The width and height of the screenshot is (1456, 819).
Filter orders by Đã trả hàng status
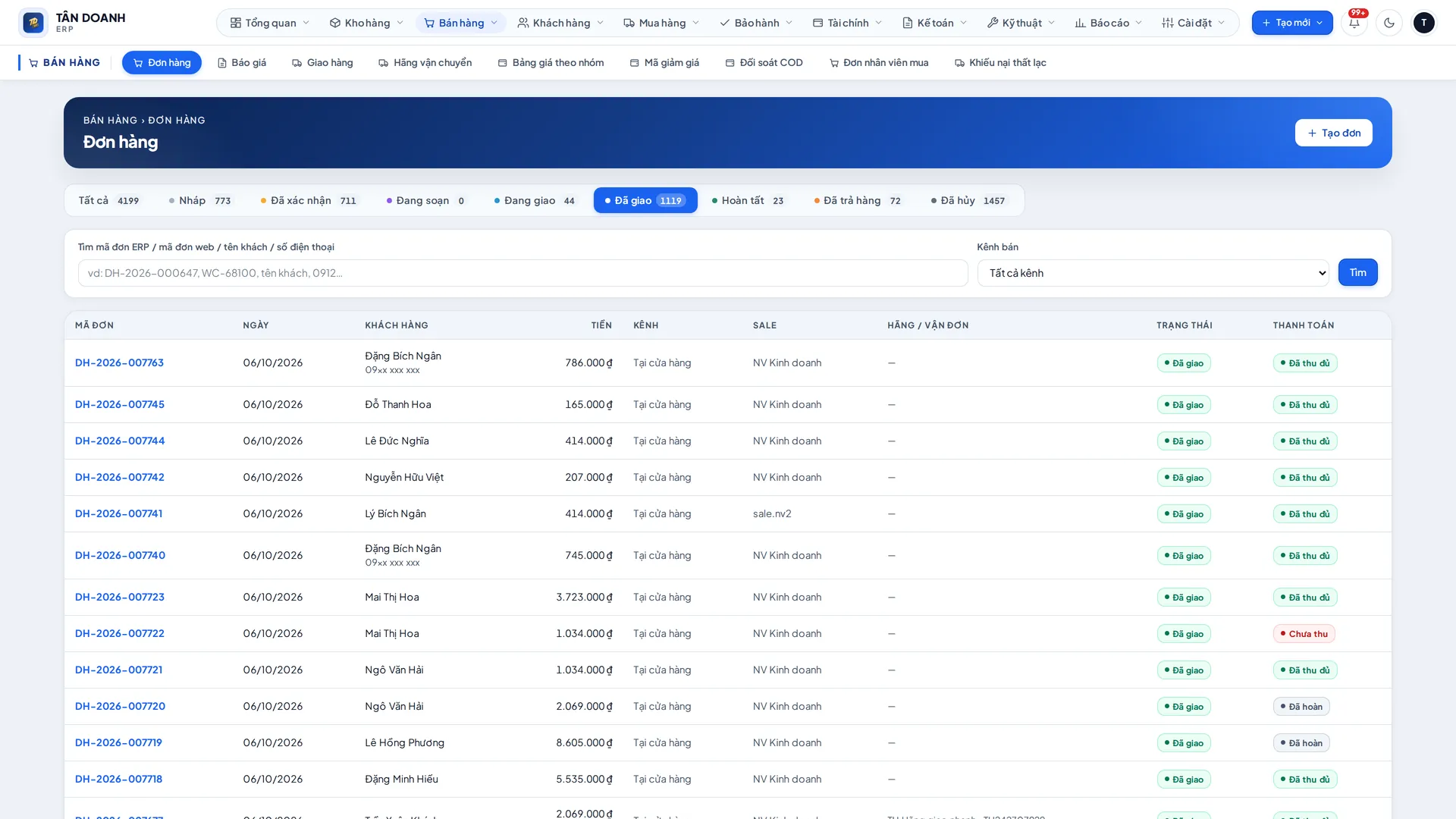click(859, 200)
